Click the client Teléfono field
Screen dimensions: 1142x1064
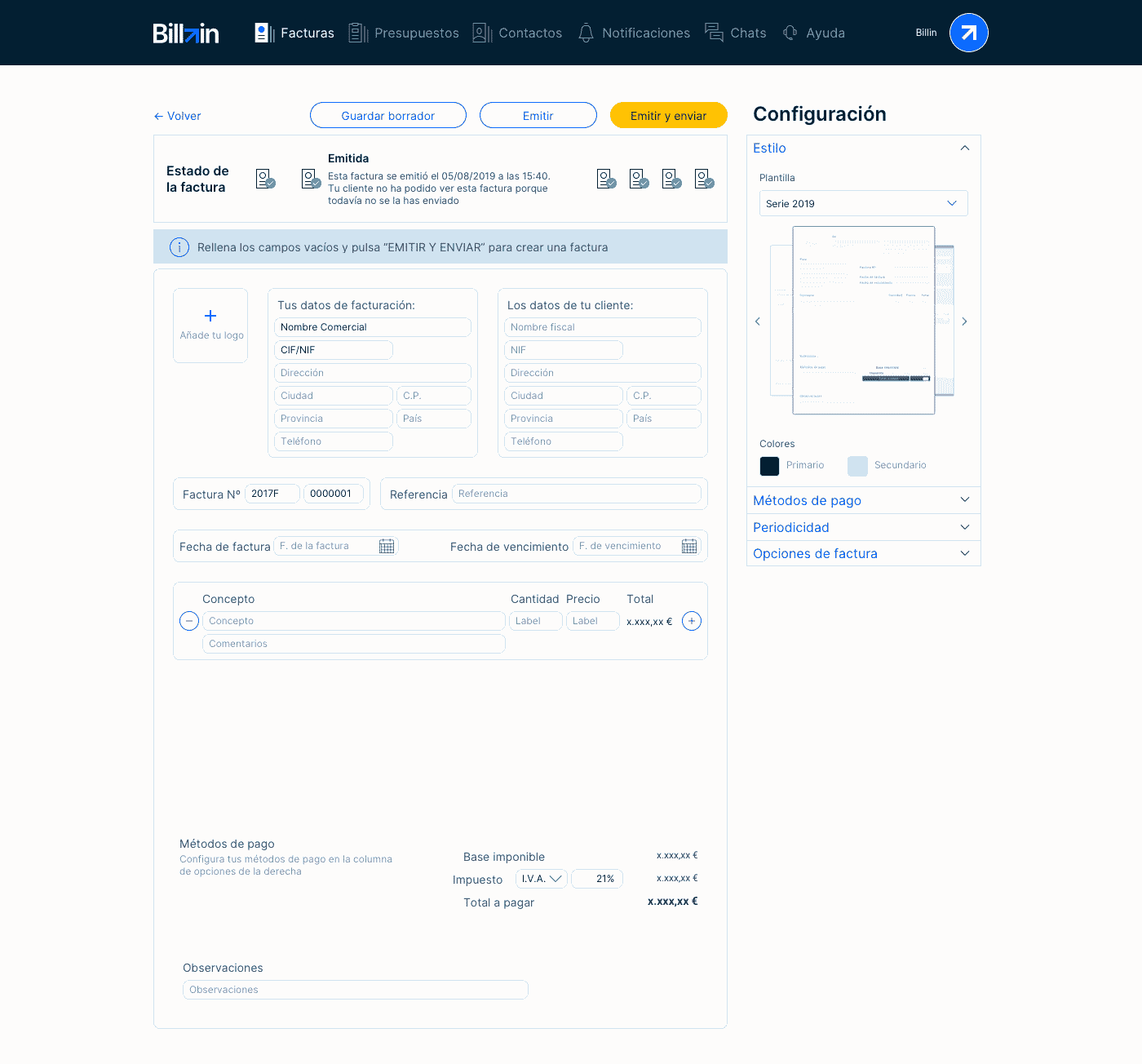coord(564,441)
